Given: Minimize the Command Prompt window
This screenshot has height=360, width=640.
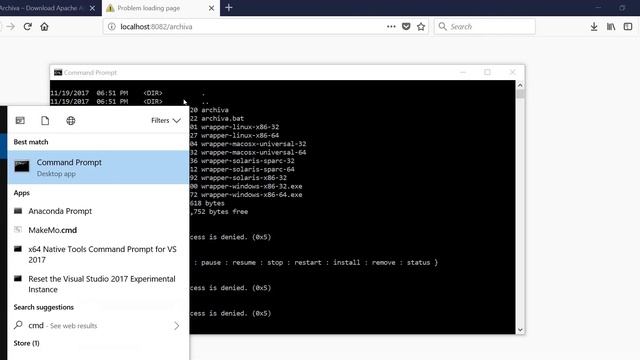Looking at the screenshot, I should pyautogui.click(x=462, y=72).
